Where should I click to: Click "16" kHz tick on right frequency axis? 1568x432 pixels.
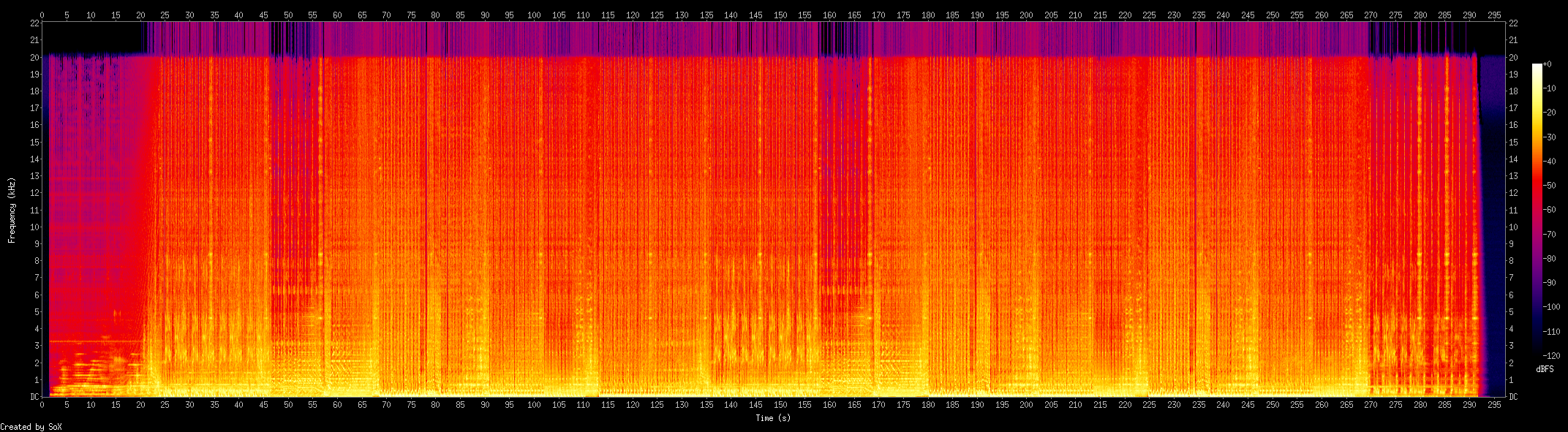point(1513,125)
